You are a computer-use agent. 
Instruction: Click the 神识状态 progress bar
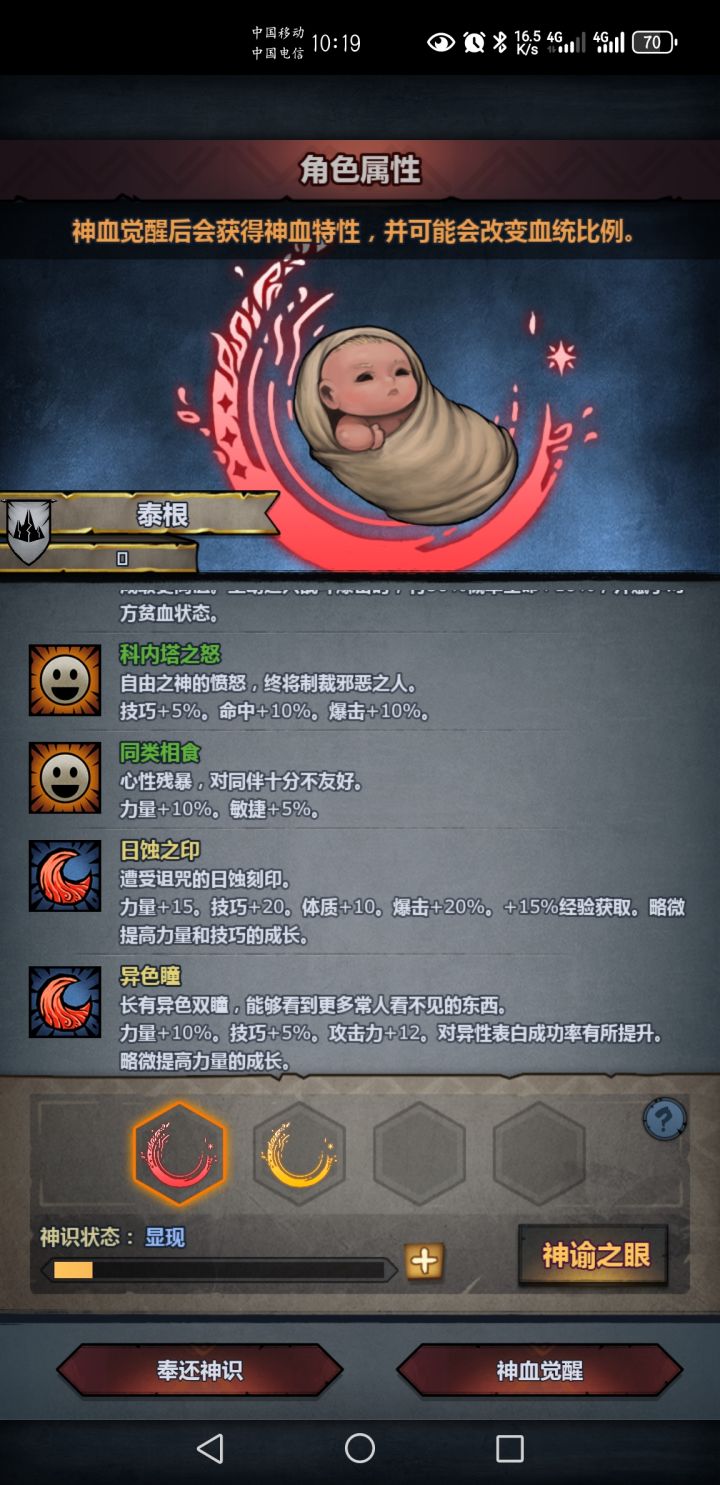coord(219,1270)
